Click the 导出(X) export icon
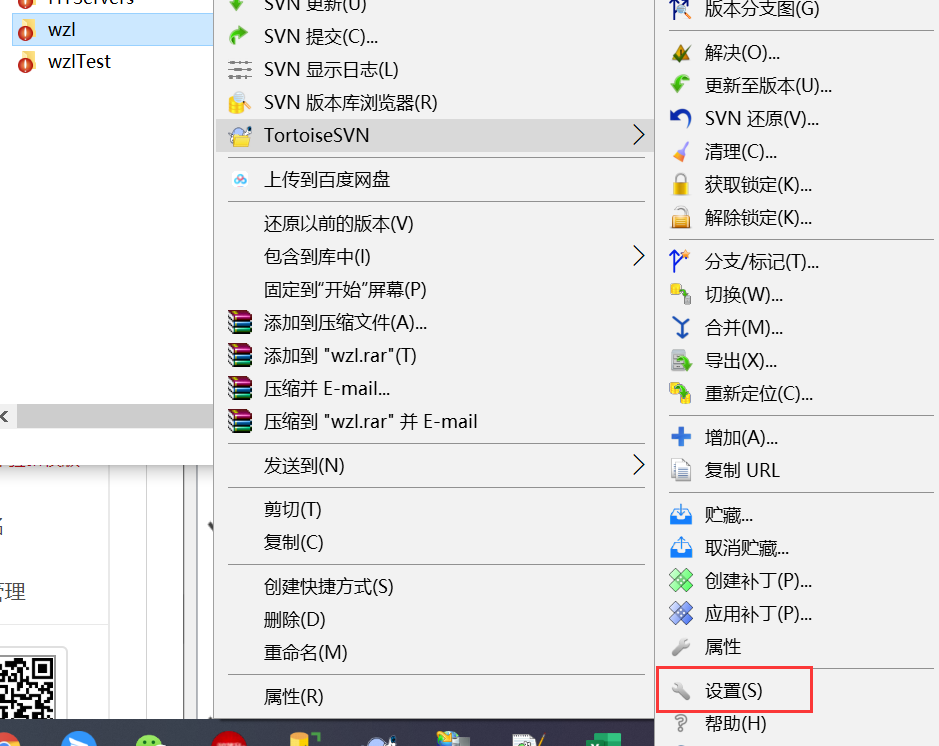Screen dimensions: 939x746 pyautogui.click(x=681, y=360)
